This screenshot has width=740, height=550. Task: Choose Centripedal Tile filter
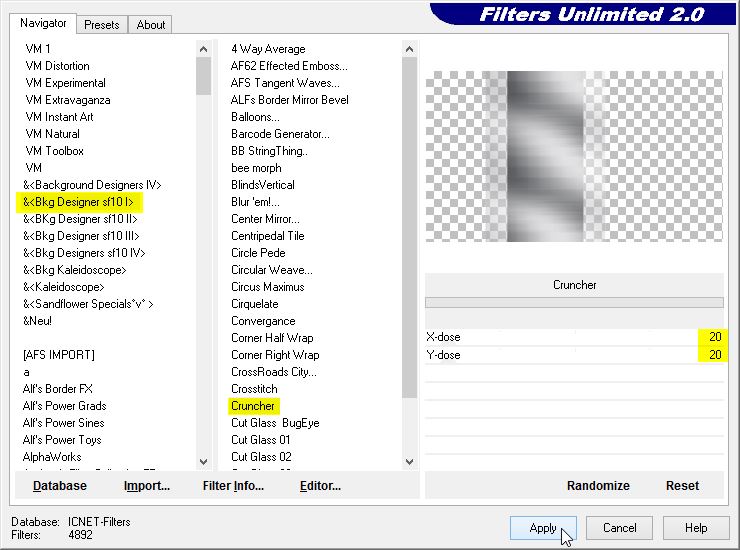click(268, 236)
